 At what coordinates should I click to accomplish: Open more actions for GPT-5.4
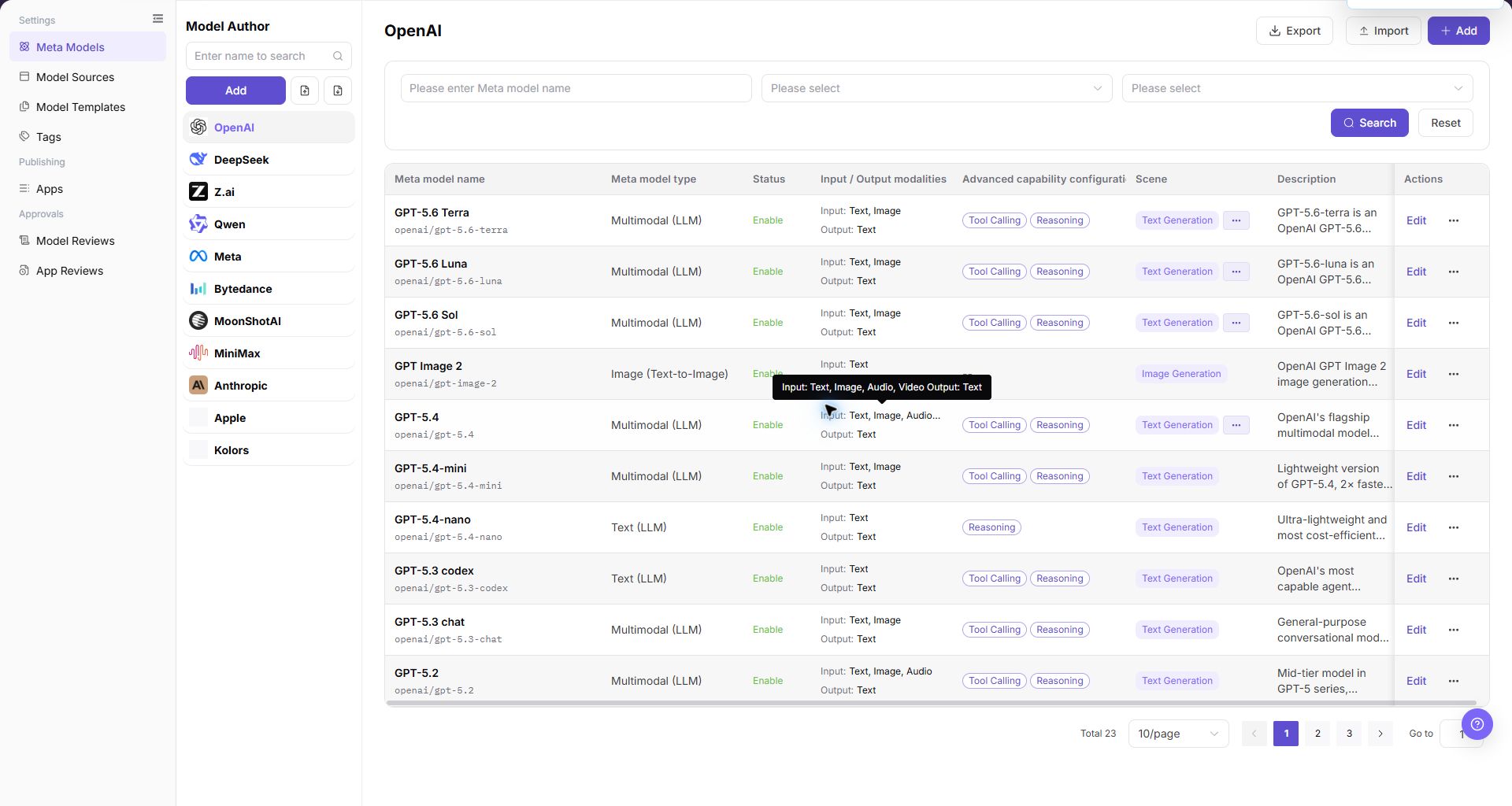tap(1454, 425)
